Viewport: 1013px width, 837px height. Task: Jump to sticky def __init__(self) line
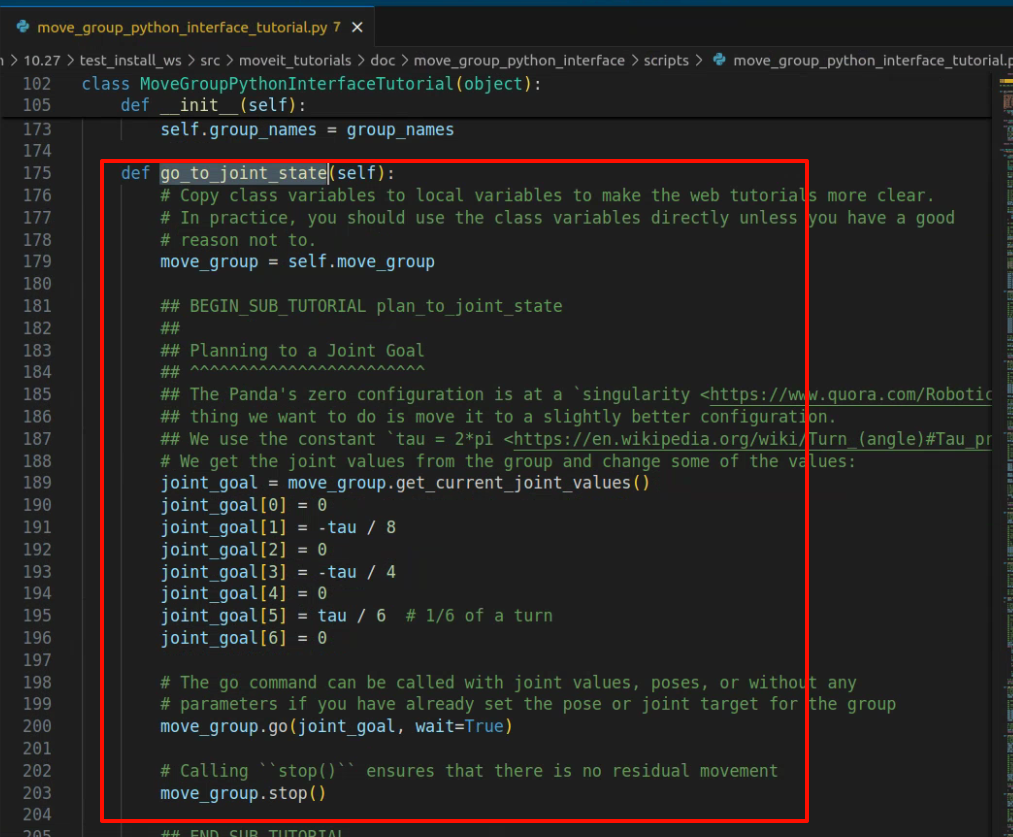click(x=213, y=105)
